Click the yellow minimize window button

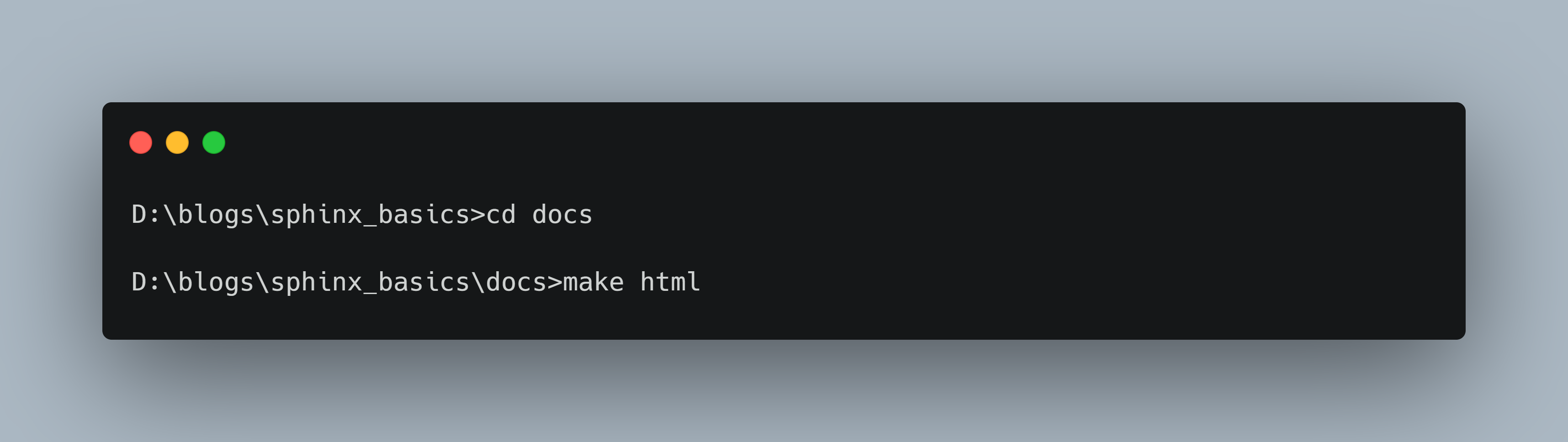tap(177, 143)
